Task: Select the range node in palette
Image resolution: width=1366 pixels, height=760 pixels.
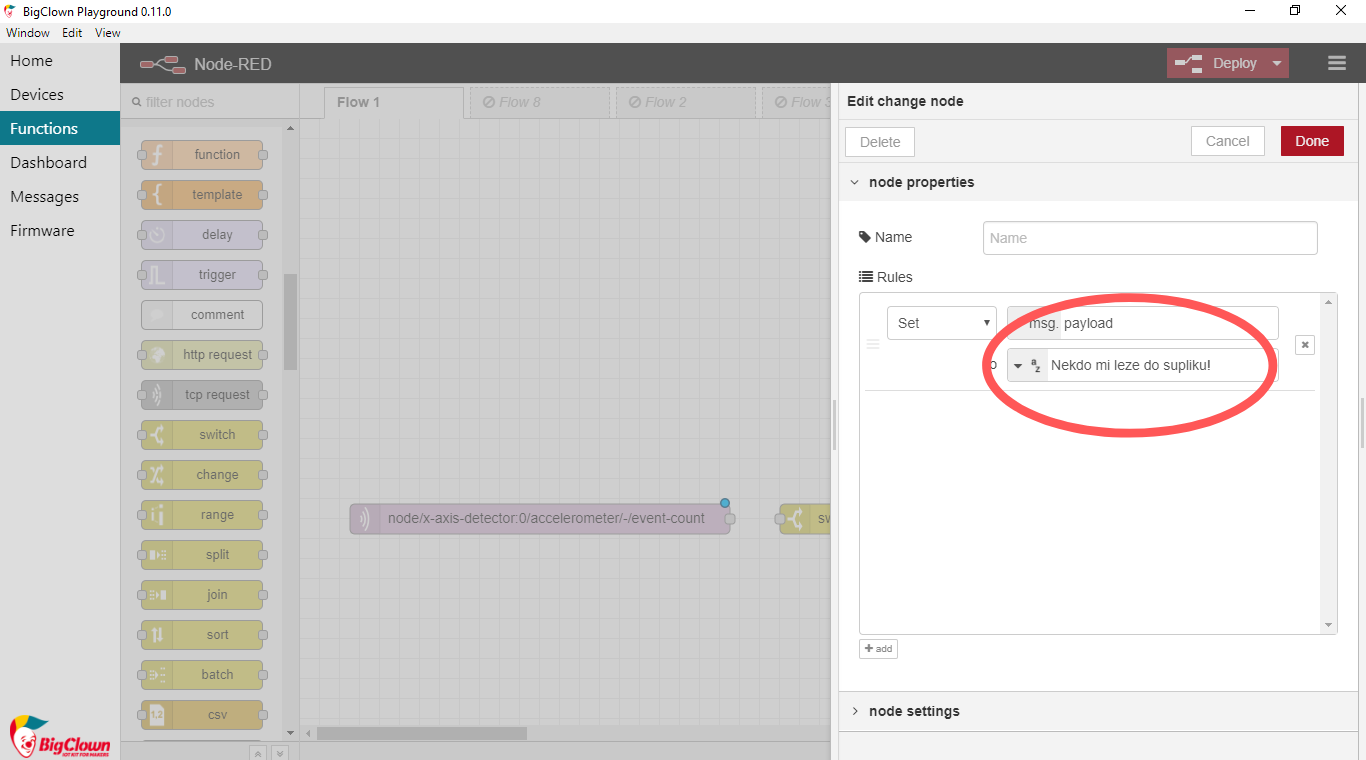Action: click(x=202, y=515)
